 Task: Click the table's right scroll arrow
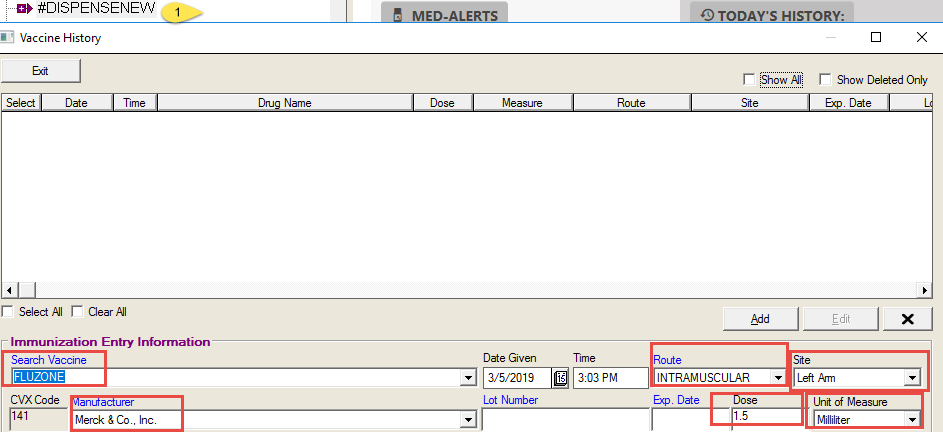point(926,290)
